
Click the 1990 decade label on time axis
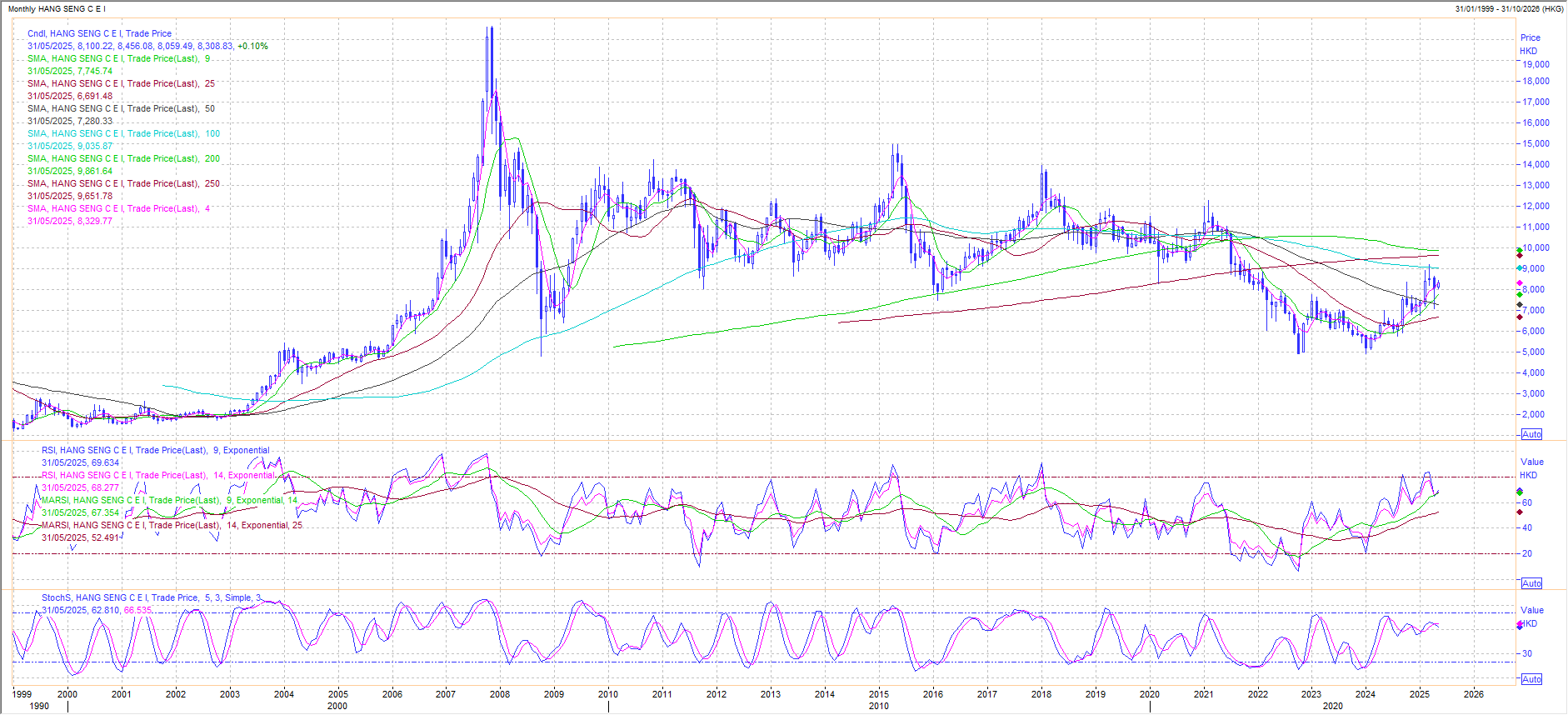(x=39, y=706)
